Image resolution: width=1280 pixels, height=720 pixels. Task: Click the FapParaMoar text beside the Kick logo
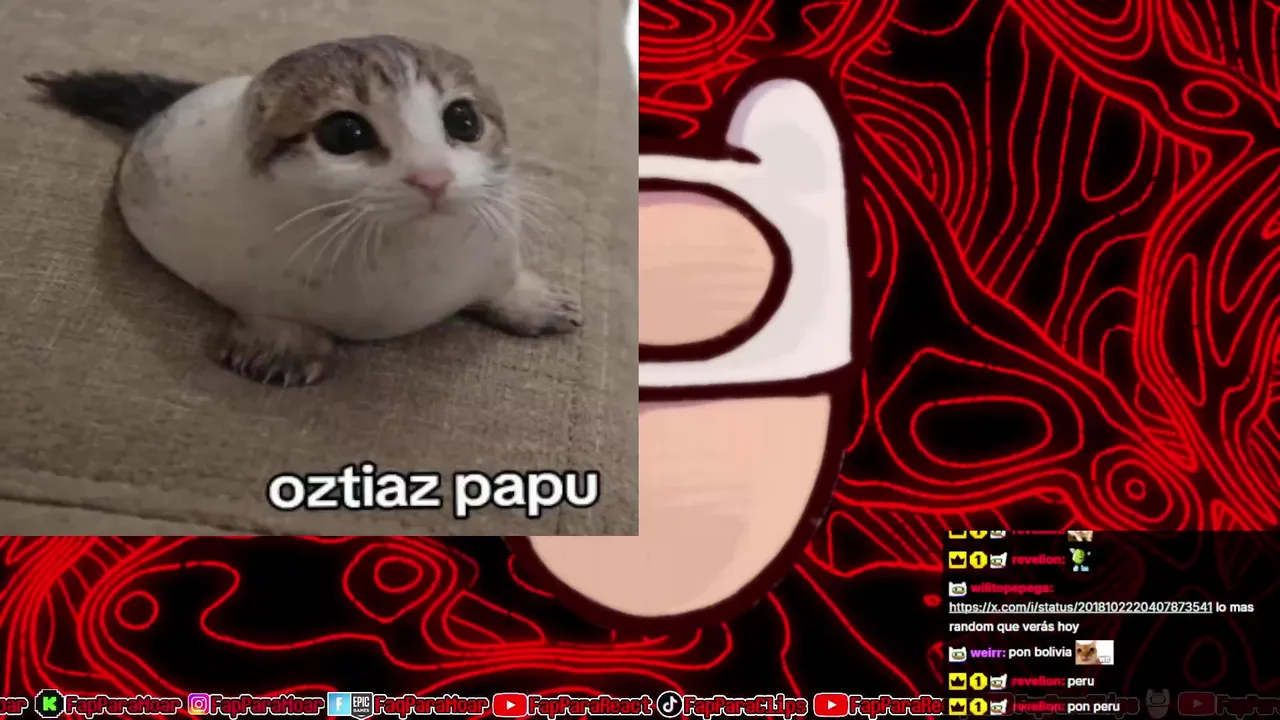click(122, 706)
